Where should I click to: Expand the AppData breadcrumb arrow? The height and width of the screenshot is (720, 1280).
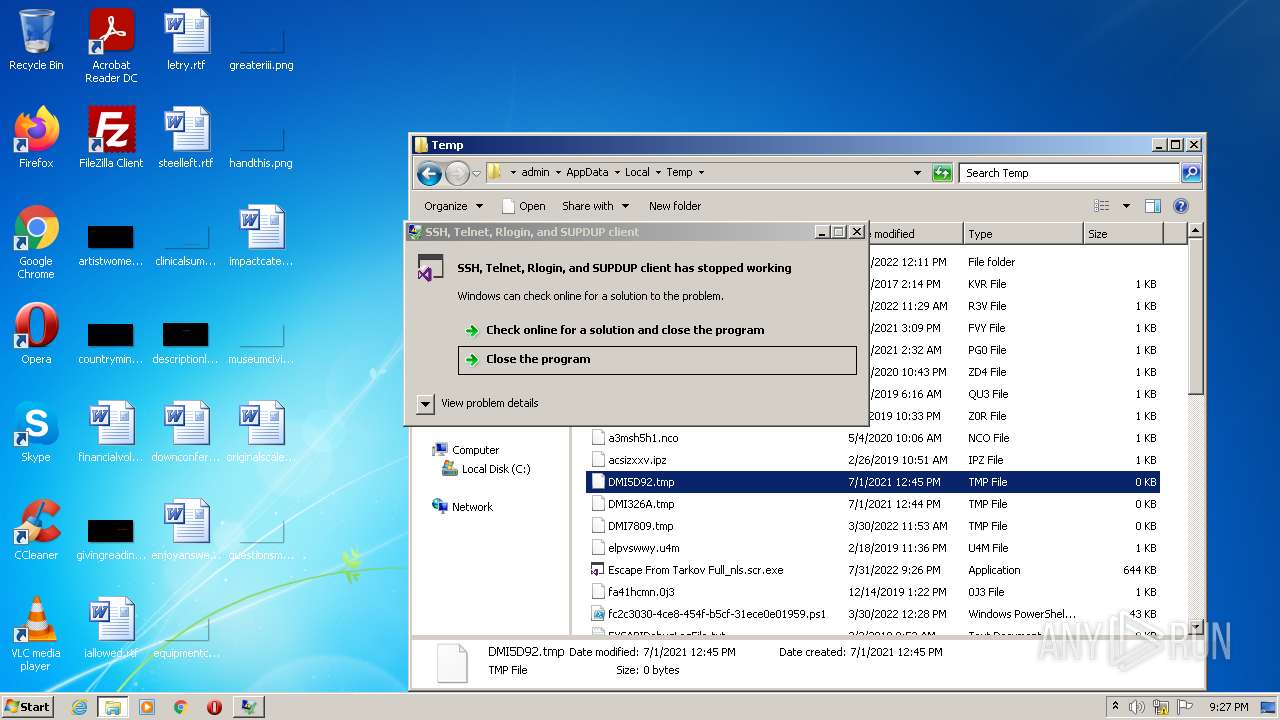[617, 173]
